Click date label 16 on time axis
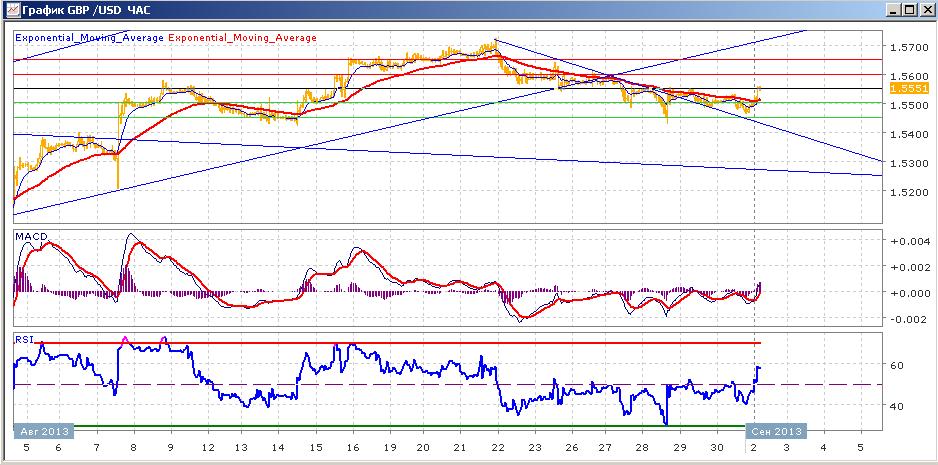Screen dimensions: 938x465 353,448
